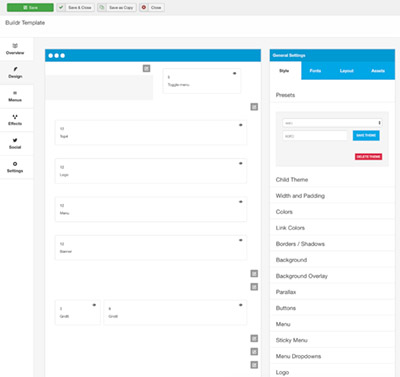400x377 pixels.
Task: Click the grey row icon directly above the Grid blocks
Action: tap(254, 287)
